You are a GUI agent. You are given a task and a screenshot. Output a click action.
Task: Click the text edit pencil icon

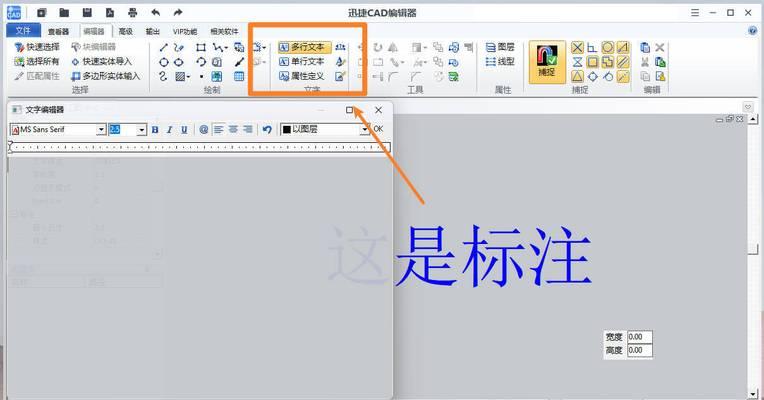click(x=340, y=76)
